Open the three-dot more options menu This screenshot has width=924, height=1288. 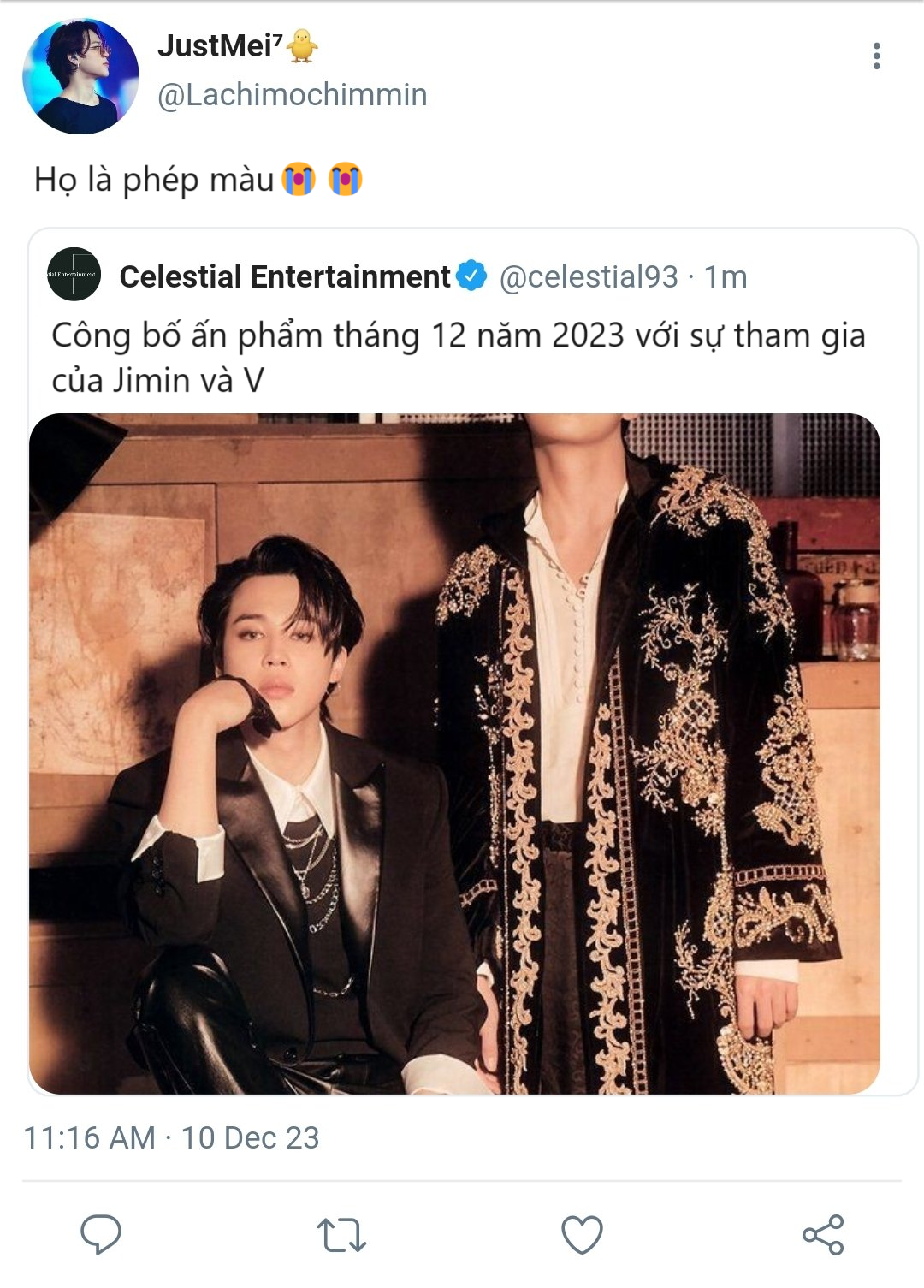[876, 56]
